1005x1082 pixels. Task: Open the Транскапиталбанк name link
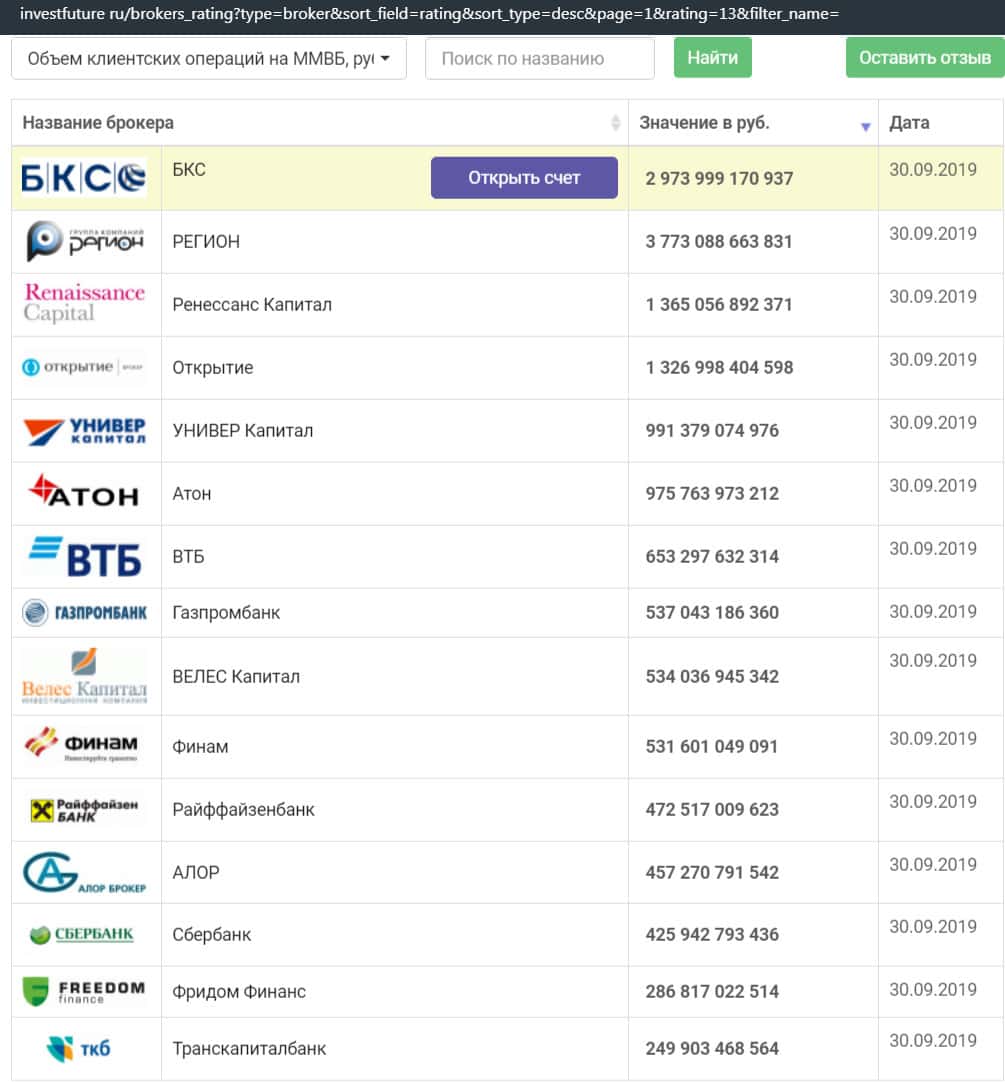click(249, 1049)
